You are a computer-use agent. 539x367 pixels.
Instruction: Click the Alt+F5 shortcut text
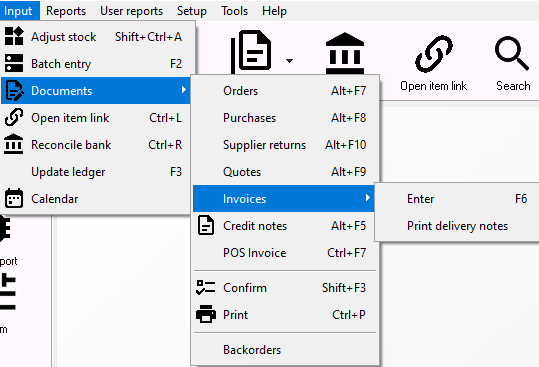(349, 226)
